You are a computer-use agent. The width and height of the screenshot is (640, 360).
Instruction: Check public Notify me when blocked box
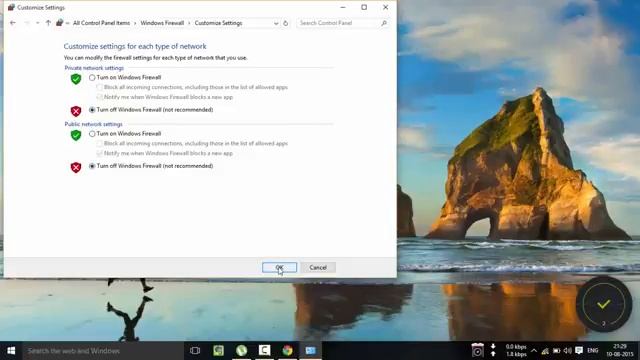click(x=99, y=153)
